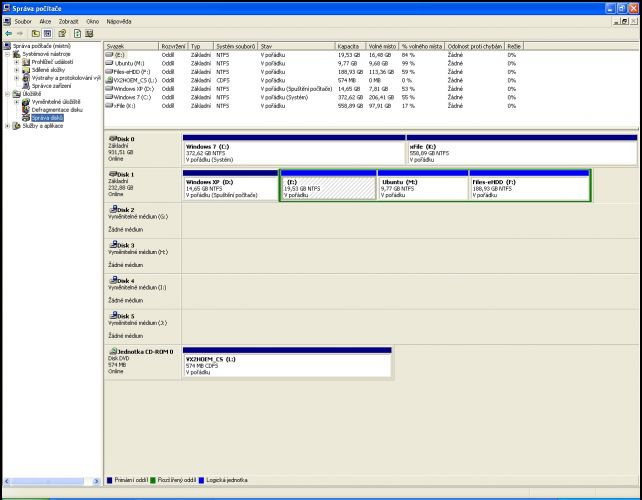Select the Disk 4 removable media icon

point(113,280)
